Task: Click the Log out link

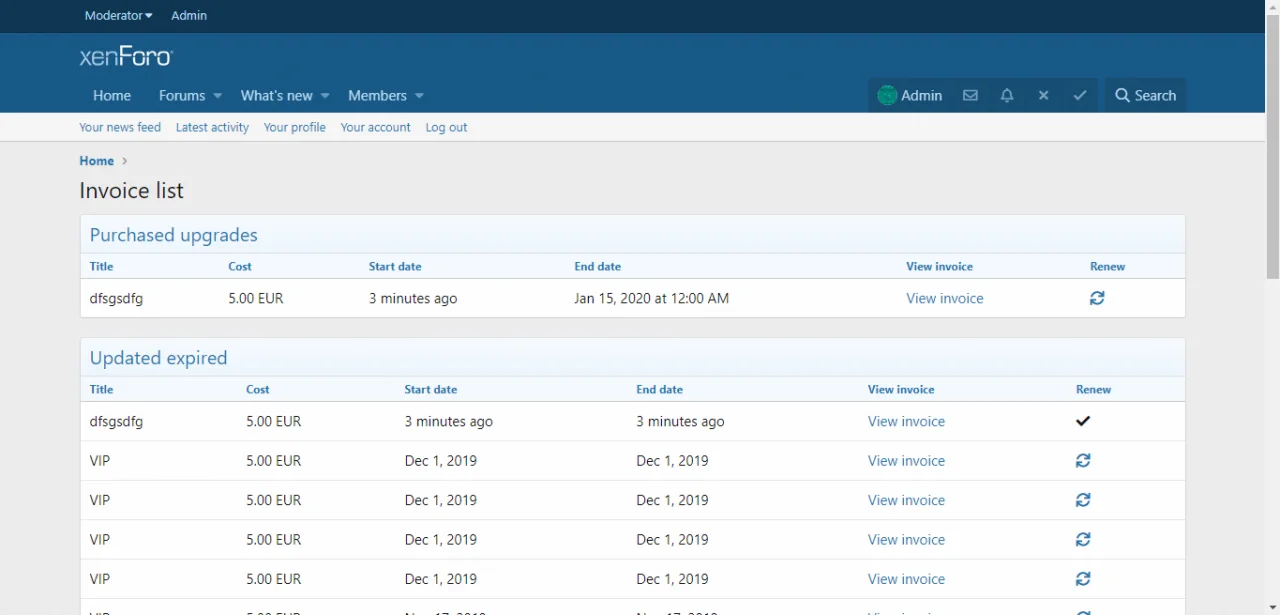Action: (446, 127)
